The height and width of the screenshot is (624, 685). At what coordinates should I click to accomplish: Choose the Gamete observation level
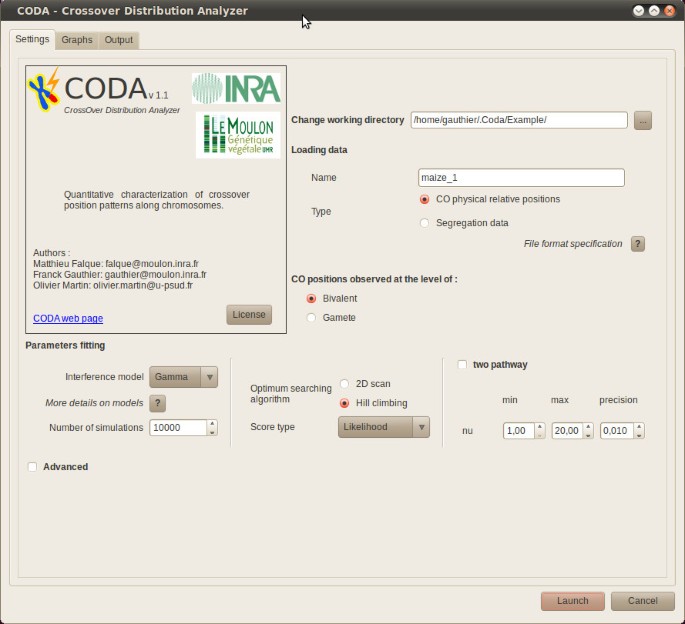click(312, 318)
